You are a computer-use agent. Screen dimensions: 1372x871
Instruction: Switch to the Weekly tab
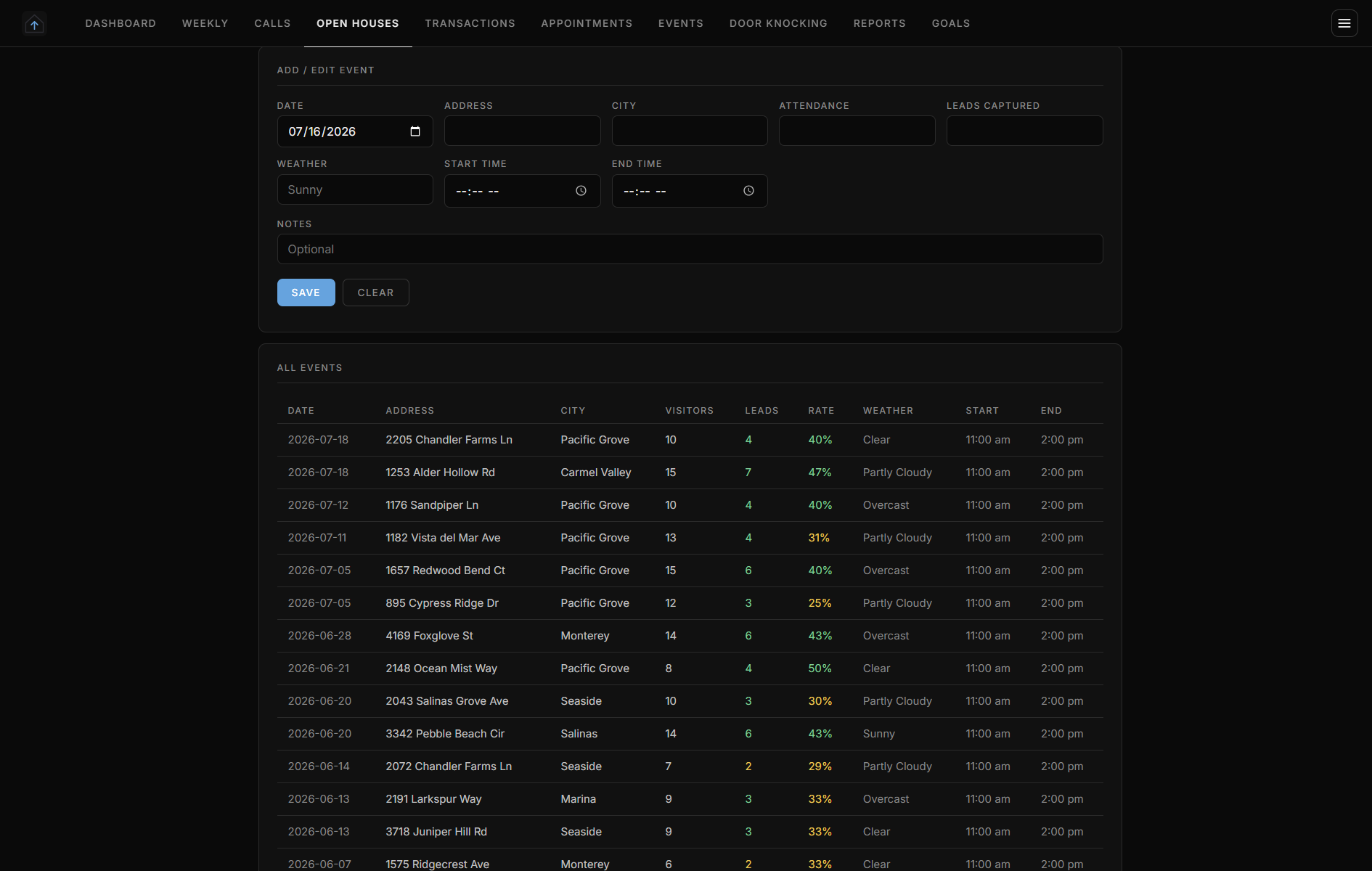[205, 23]
